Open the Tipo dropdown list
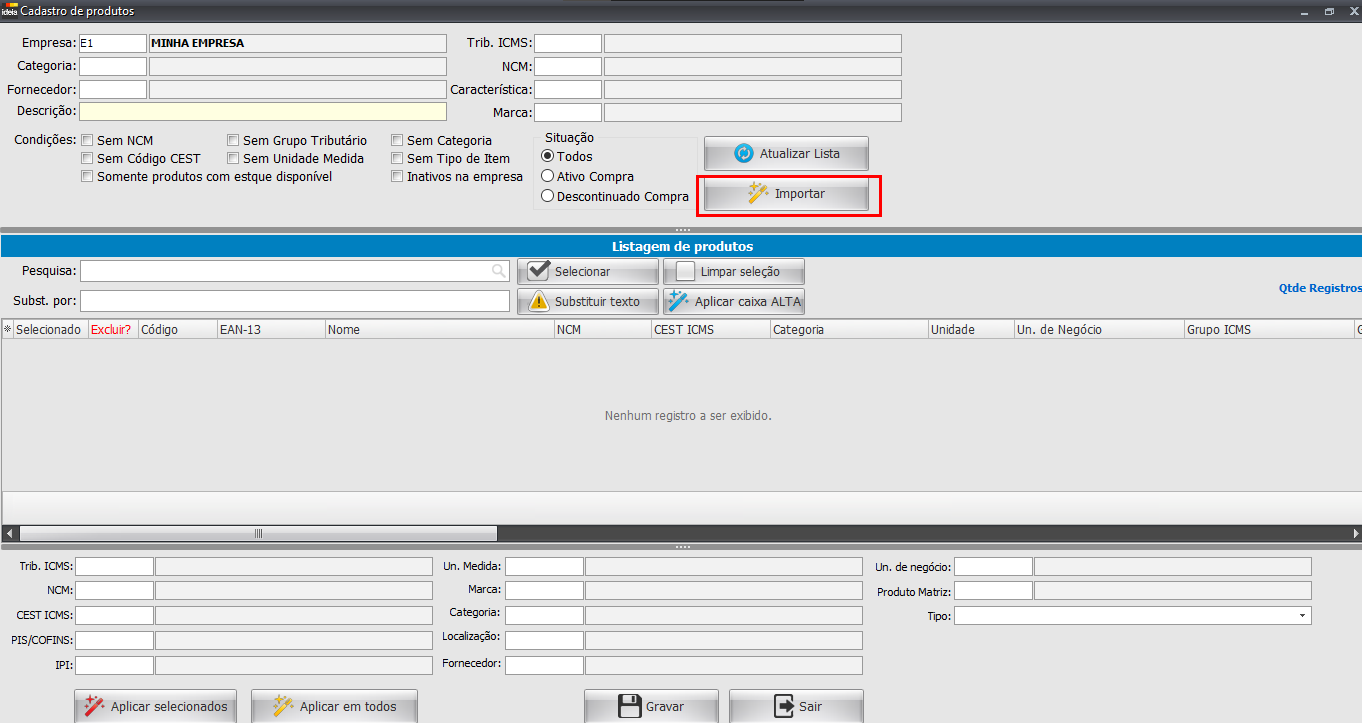The image size is (1362, 723). click(1302, 616)
